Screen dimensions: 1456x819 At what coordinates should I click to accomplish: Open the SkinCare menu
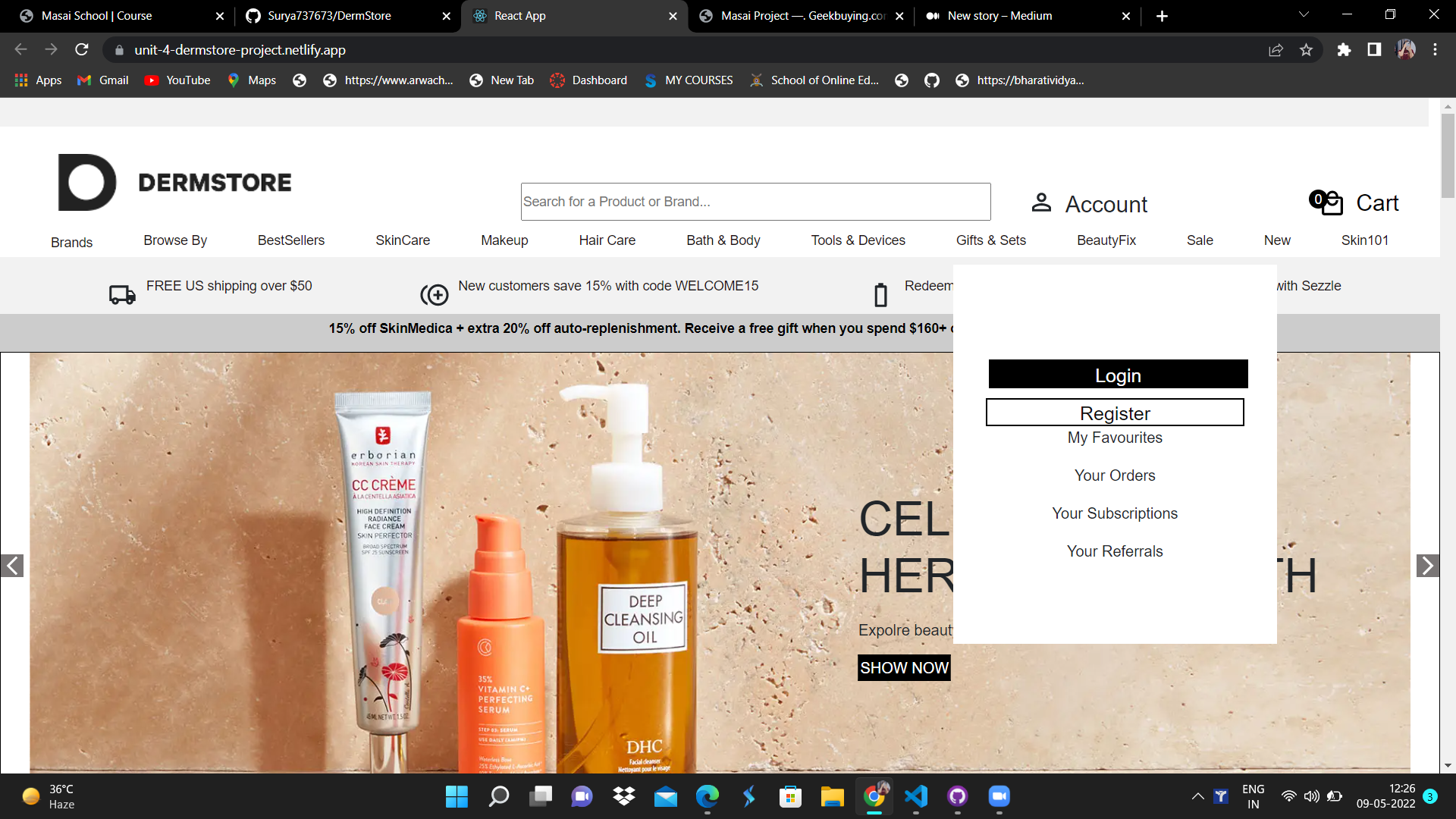point(403,240)
